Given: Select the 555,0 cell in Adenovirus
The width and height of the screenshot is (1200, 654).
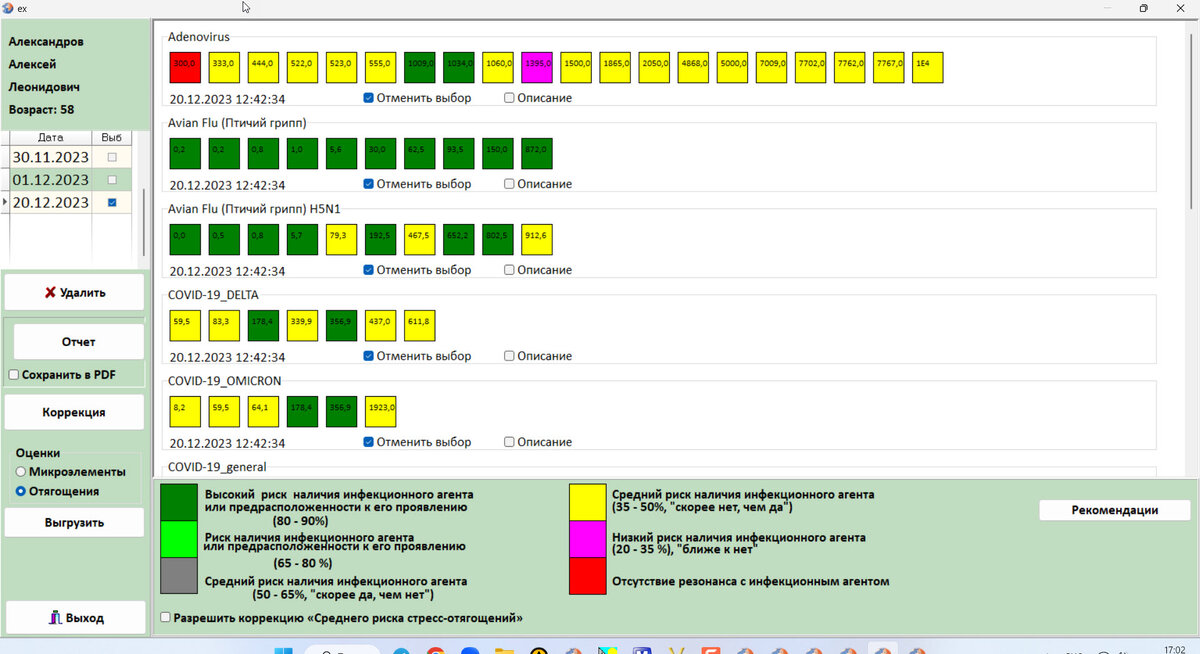Looking at the screenshot, I should (x=380, y=67).
